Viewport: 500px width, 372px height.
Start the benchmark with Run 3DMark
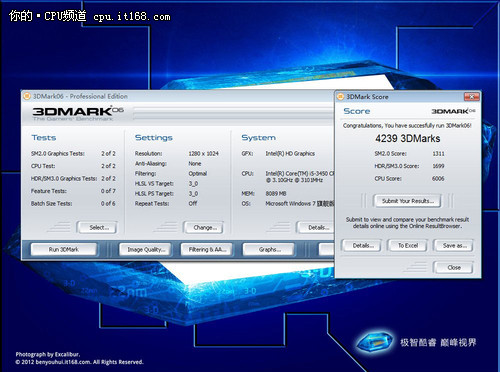click(64, 249)
